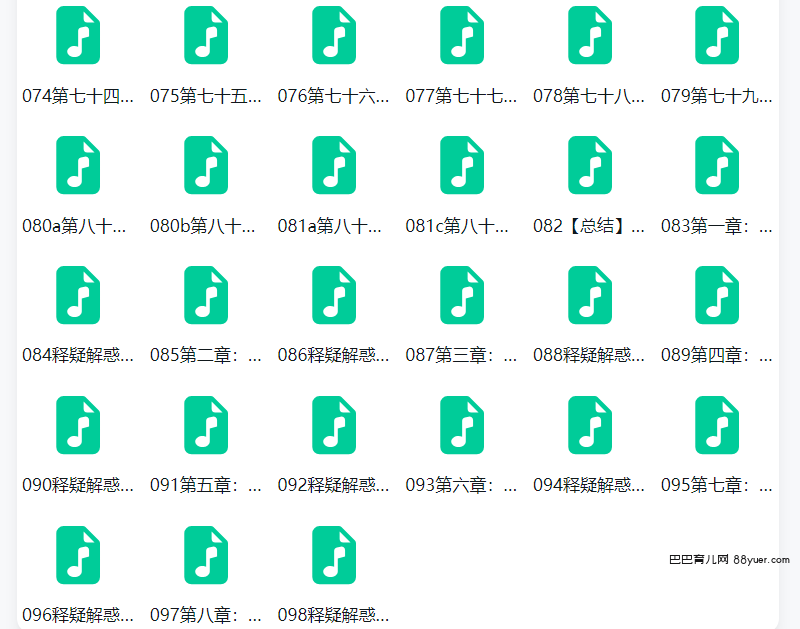The height and width of the screenshot is (629, 800).
Task: Click the music icon above 098释疑解惑
Action: [x=334, y=556]
